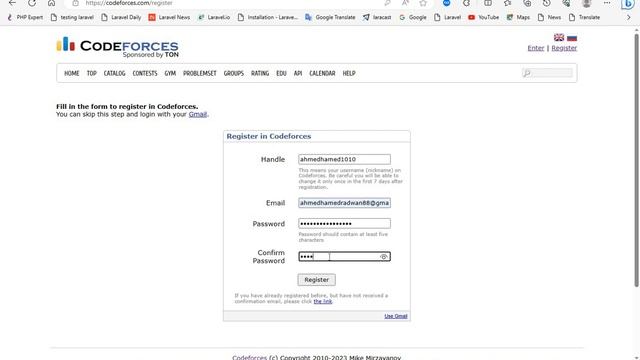
Task: Toggle split screen view
Action: (488, 3)
